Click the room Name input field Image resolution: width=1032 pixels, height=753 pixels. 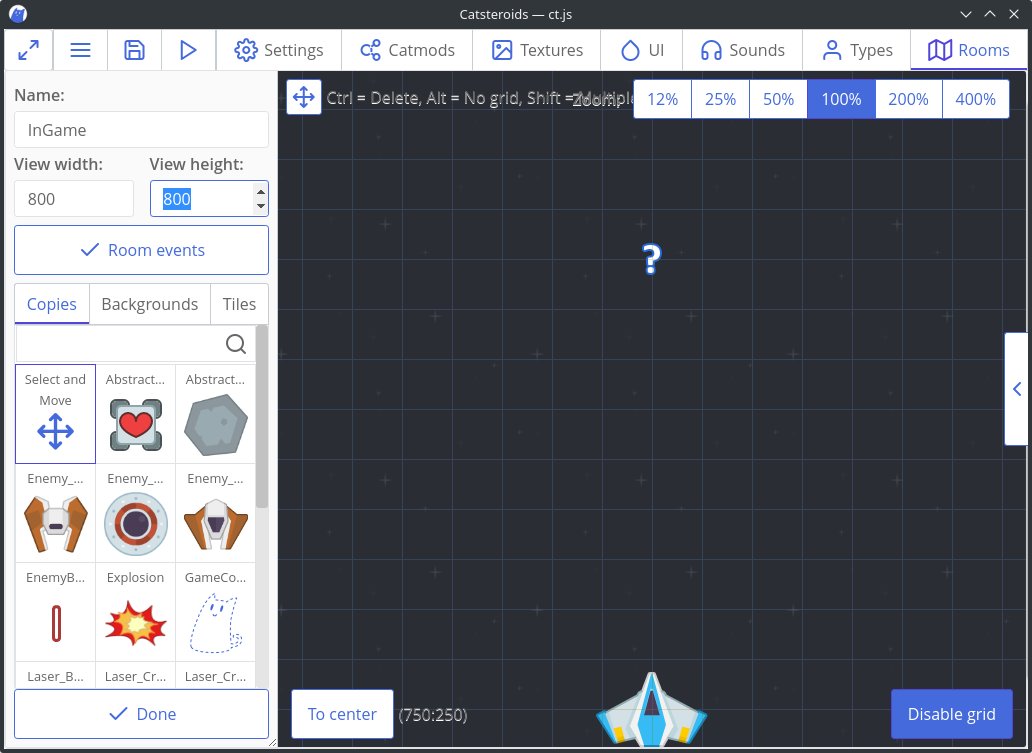(x=141, y=129)
